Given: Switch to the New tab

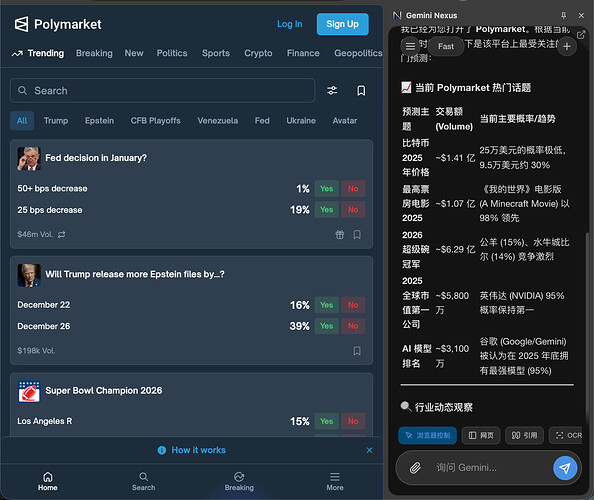Looking at the screenshot, I should 134,53.
